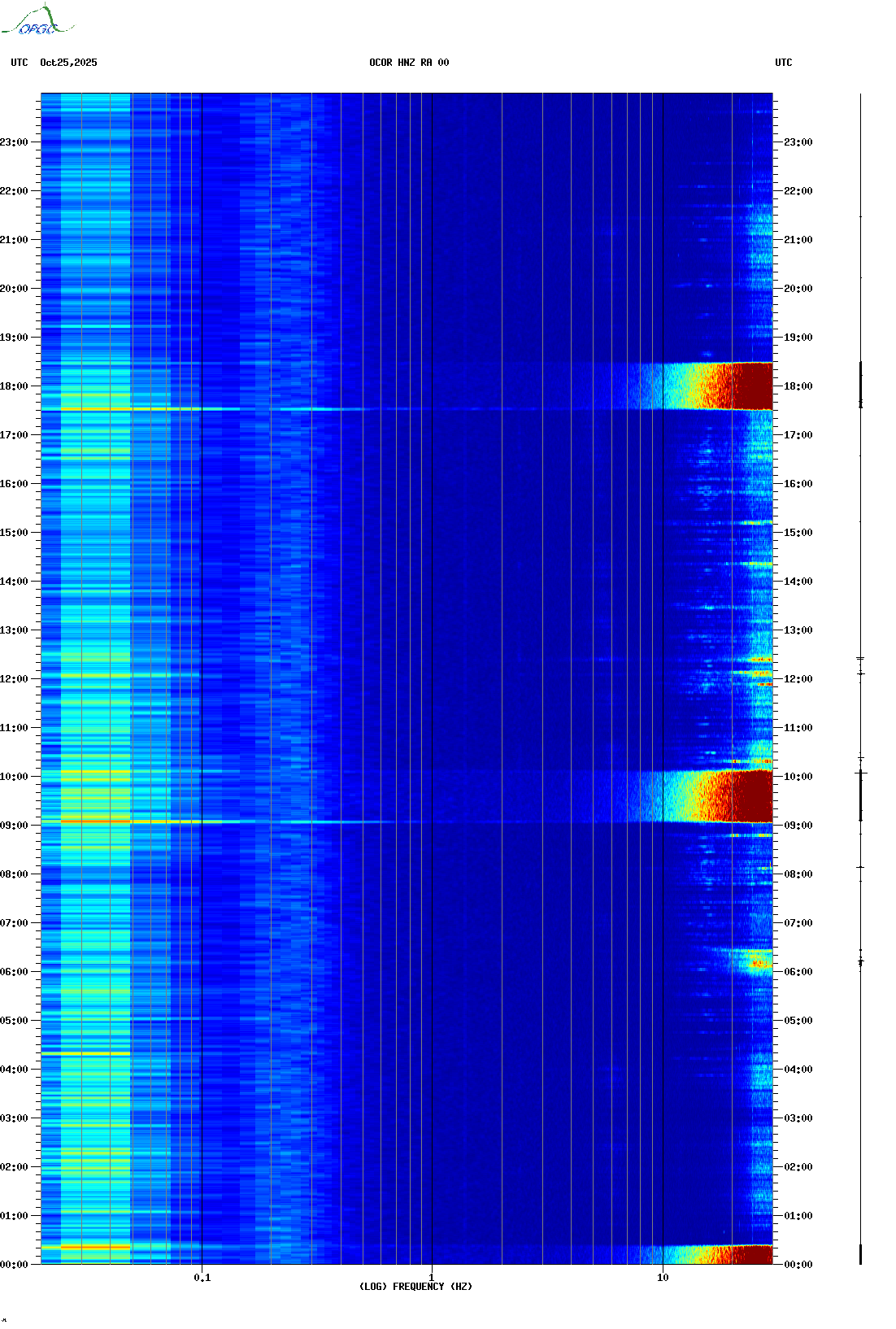Click the left axis 12:00 time label
This screenshot has height=1329, width=896.
tap(14, 679)
